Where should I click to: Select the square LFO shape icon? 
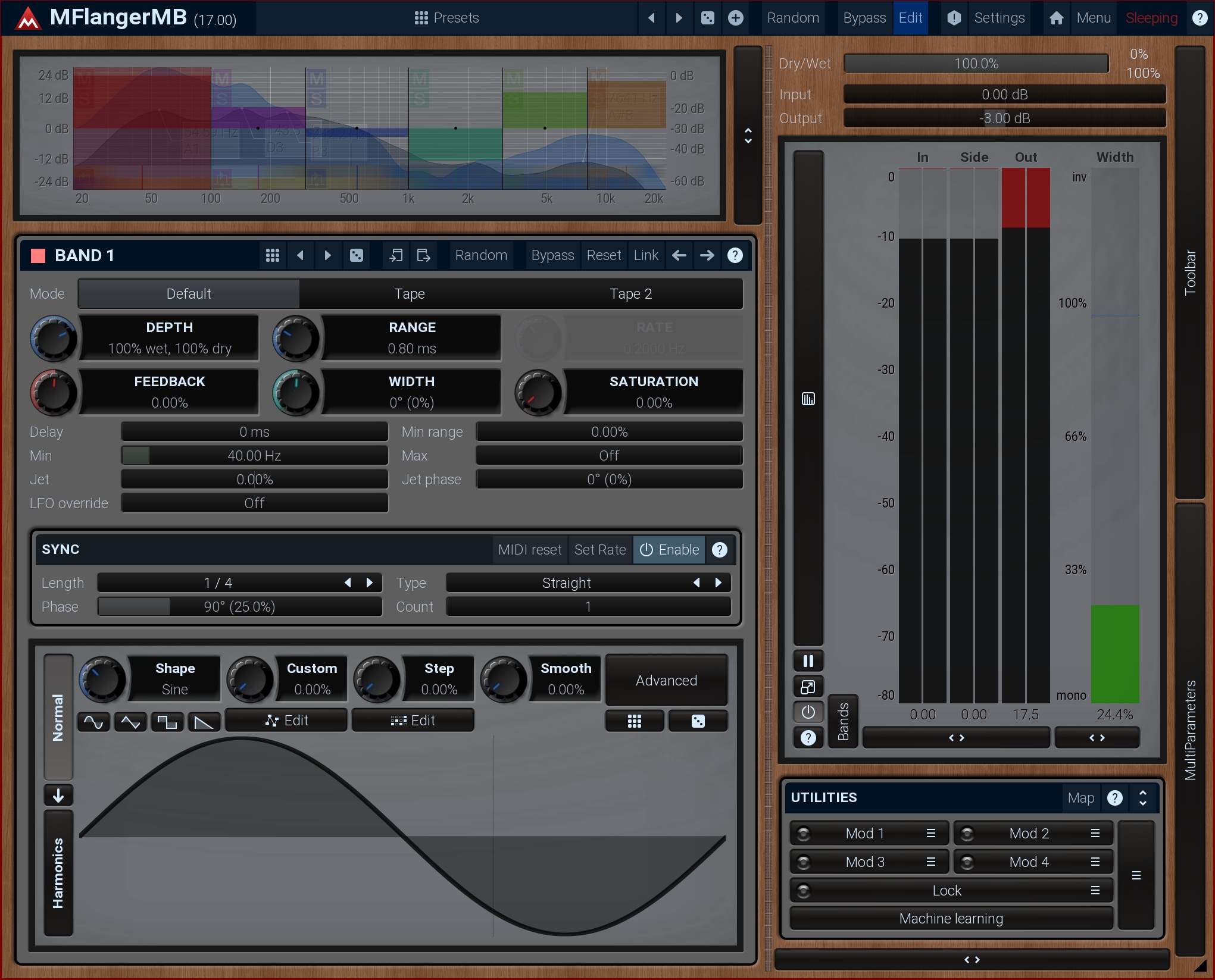(x=167, y=722)
